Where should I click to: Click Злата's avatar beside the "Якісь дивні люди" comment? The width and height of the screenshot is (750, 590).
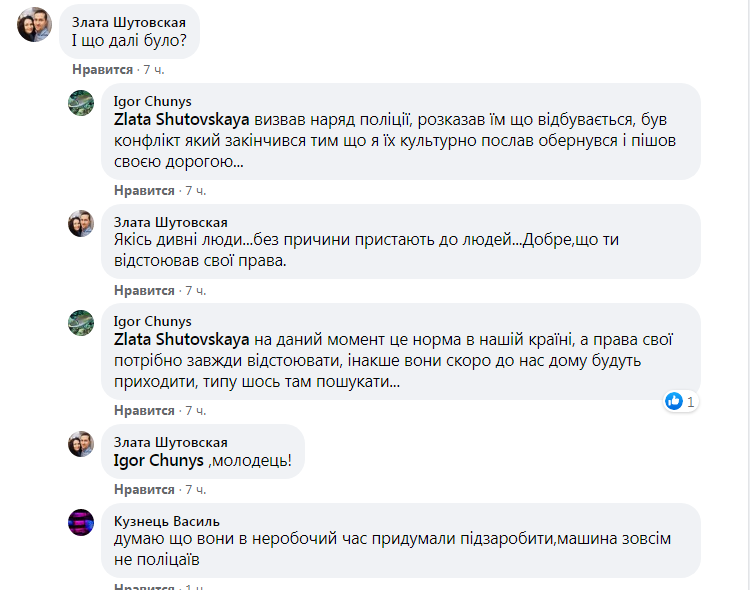pyautogui.click(x=81, y=223)
